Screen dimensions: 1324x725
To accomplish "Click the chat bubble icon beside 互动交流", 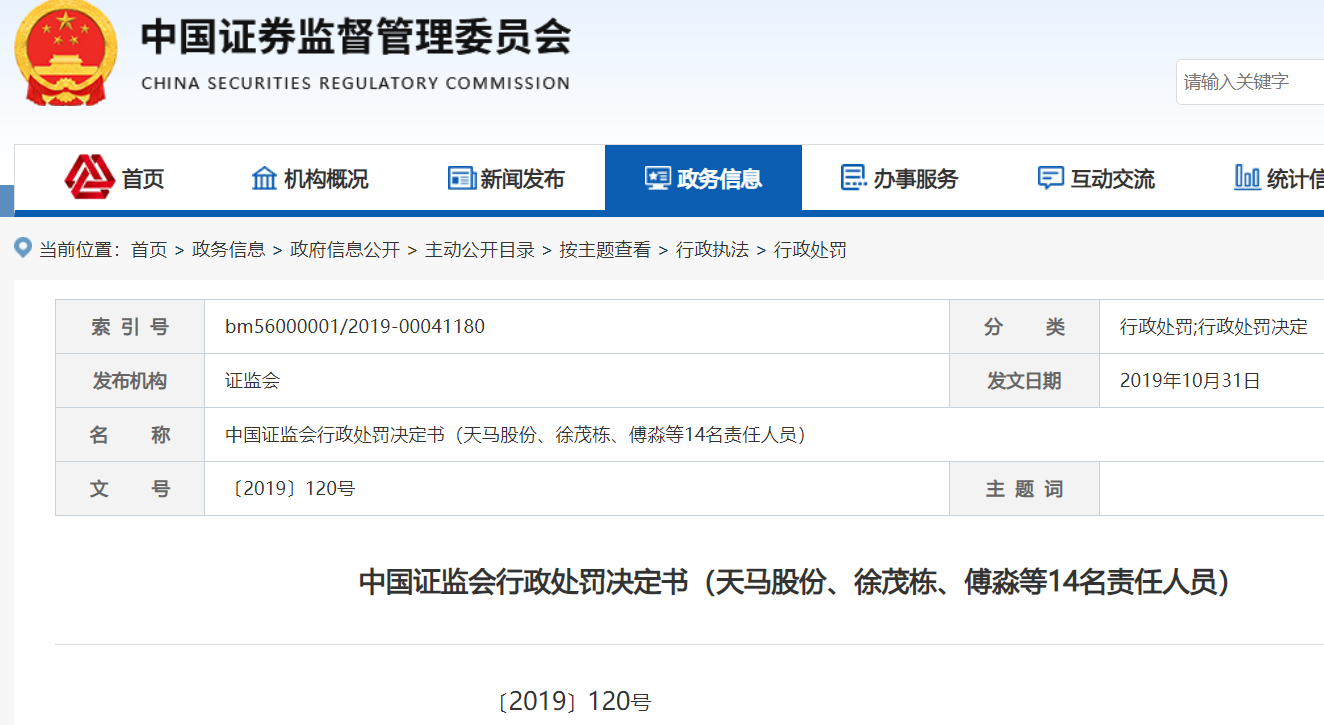I will tap(1050, 178).
